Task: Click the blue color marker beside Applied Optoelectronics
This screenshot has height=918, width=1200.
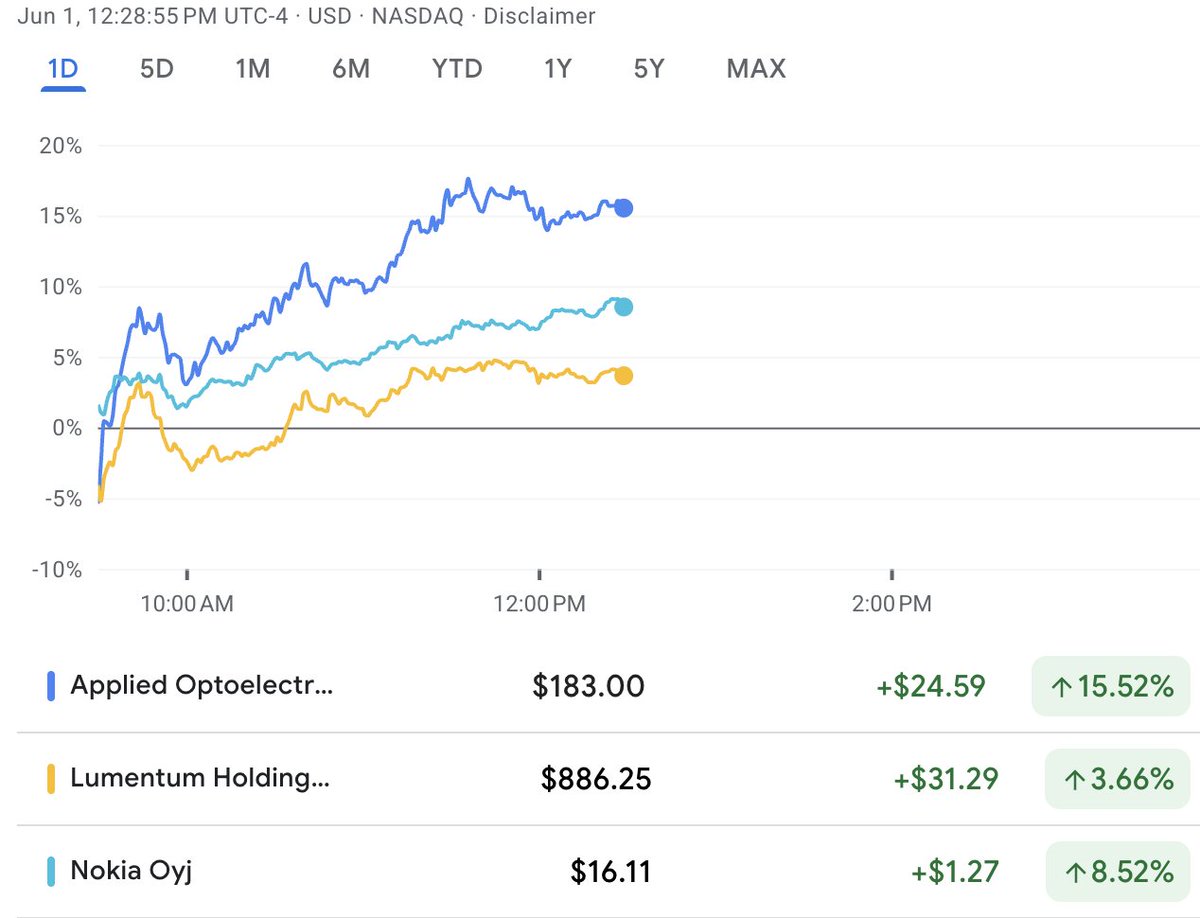Action: [51, 686]
